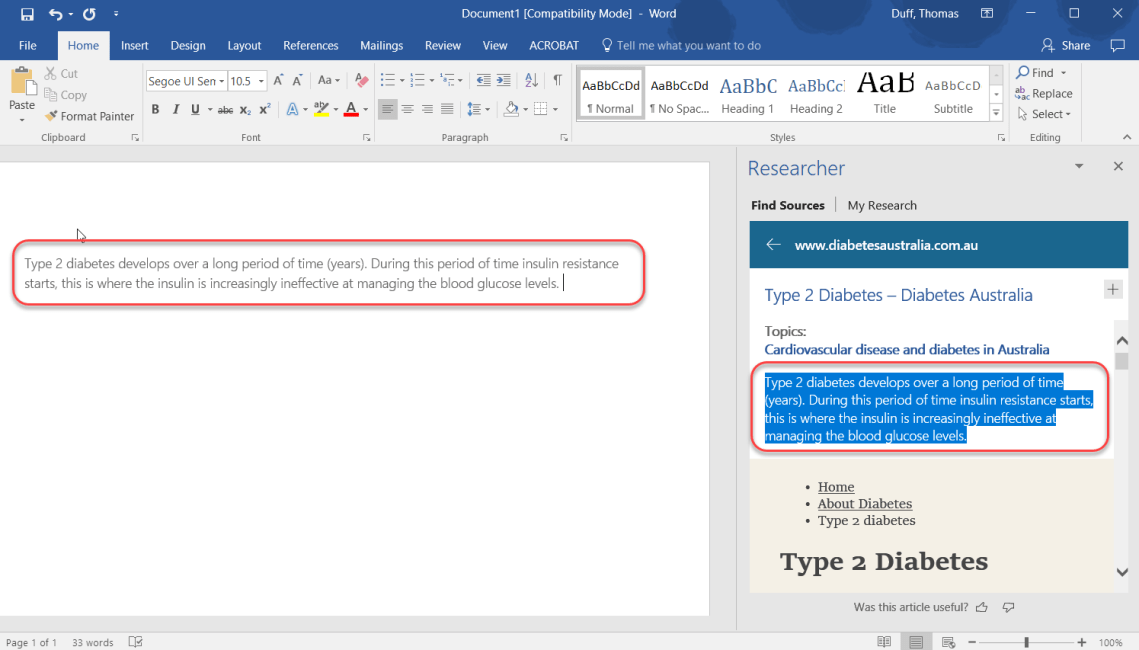Clear all formatting with the eraser icon
Image resolution: width=1139 pixels, height=650 pixels.
pyautogui.click(x=360, y=80)
